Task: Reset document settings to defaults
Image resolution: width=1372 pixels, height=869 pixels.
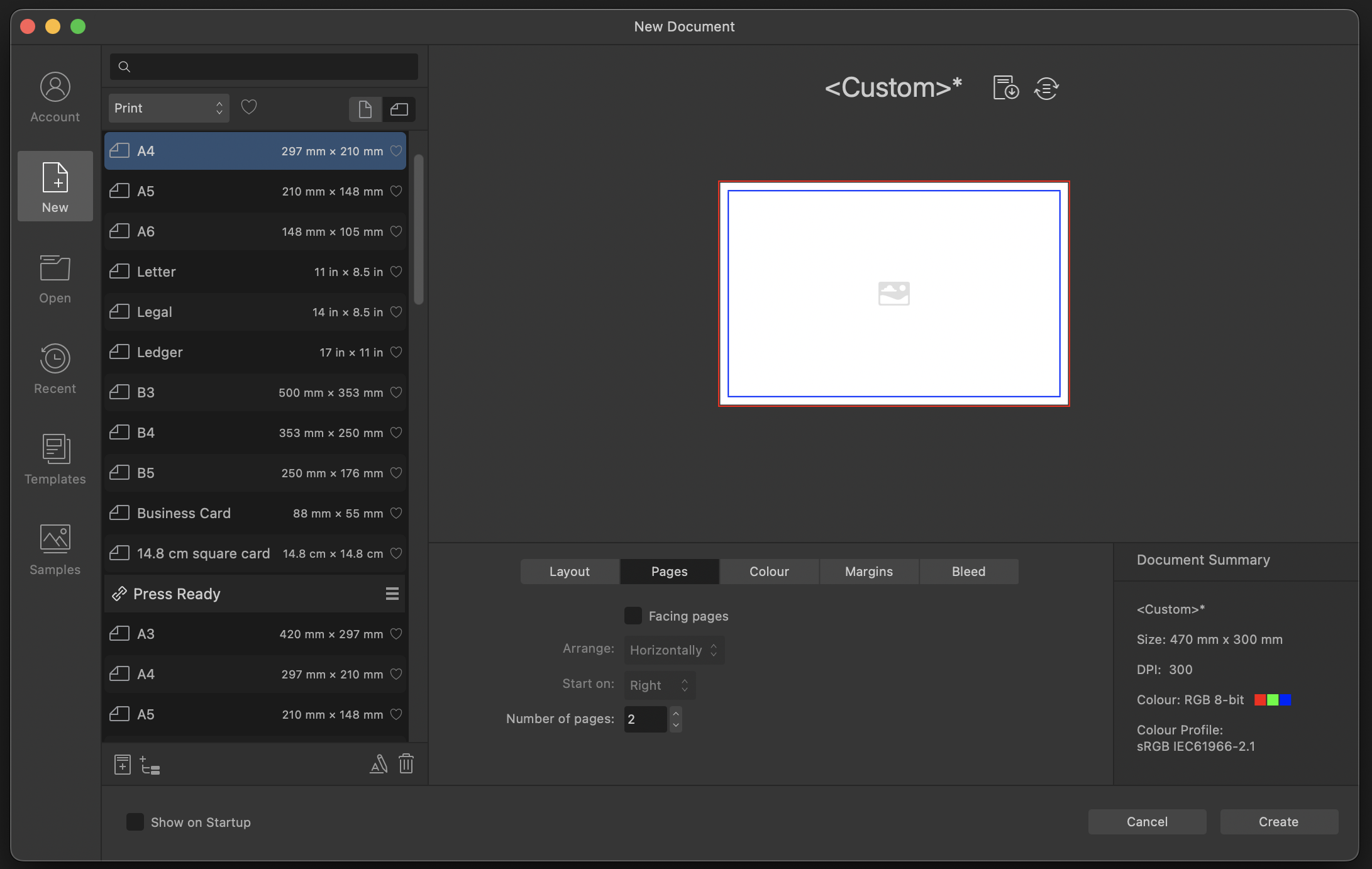Action: coord(1046,87)
